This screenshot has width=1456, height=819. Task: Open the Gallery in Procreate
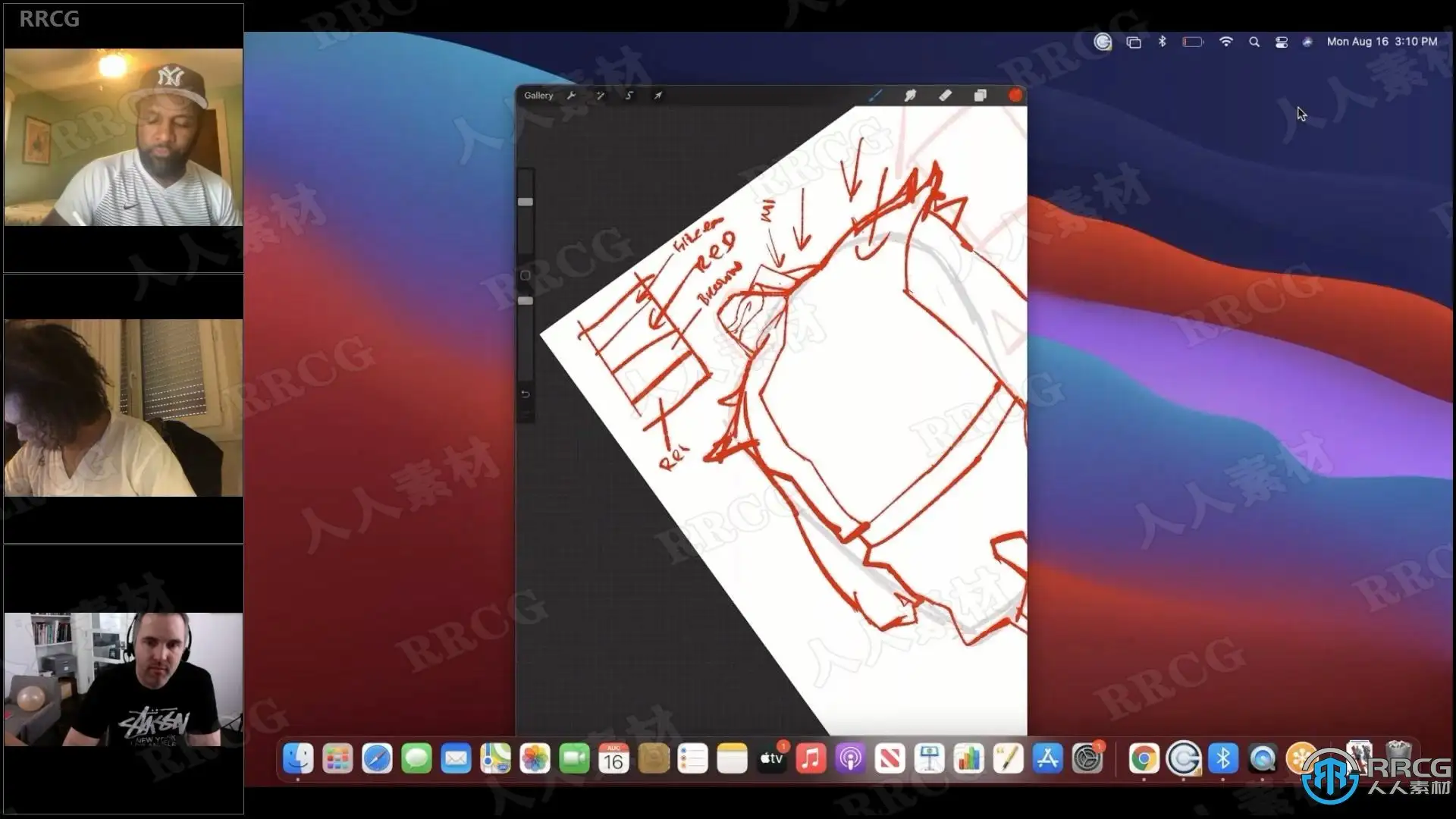(538, 96)
